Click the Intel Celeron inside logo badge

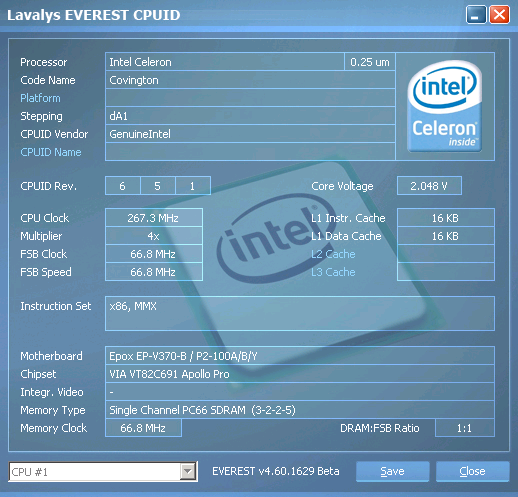(x=445, y=106)
